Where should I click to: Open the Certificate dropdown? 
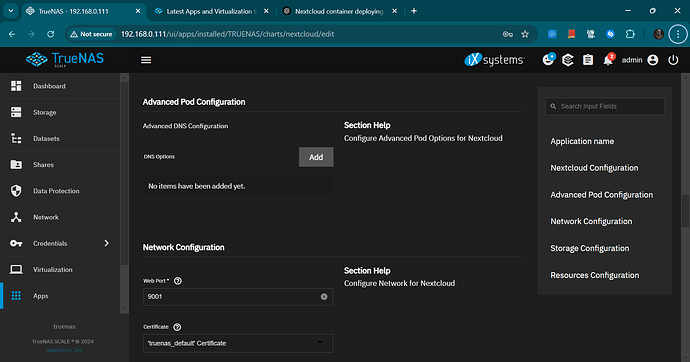tap(238, 343)
